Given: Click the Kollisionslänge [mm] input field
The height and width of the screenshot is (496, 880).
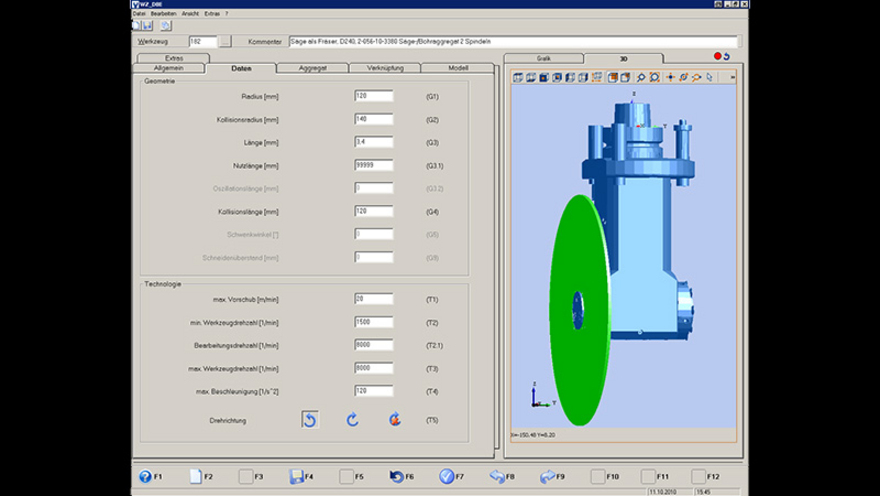Looking at the screenshot, I should [x=374, y=211].
